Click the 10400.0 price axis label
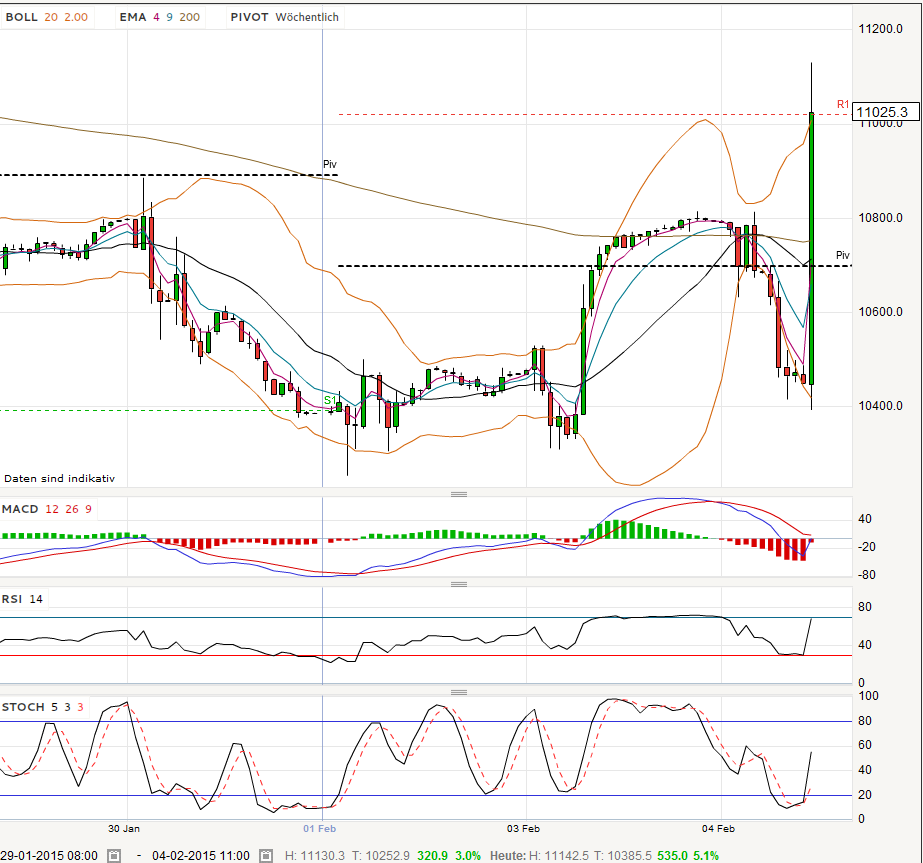Image resolution: width=923 pixels, height=863 pixels. click(881, 406)
